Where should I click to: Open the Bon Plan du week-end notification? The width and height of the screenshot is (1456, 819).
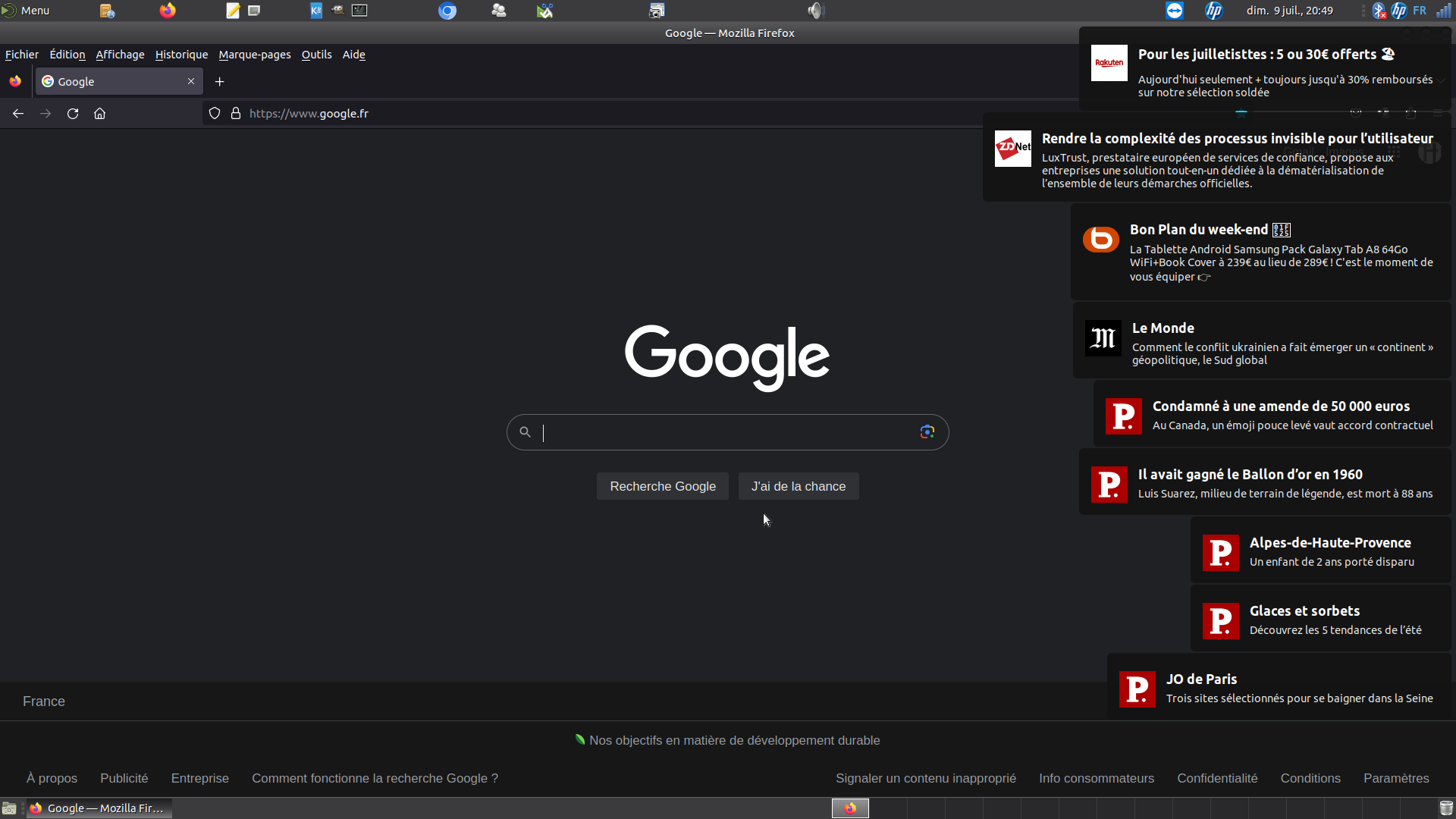[1260, 252]
